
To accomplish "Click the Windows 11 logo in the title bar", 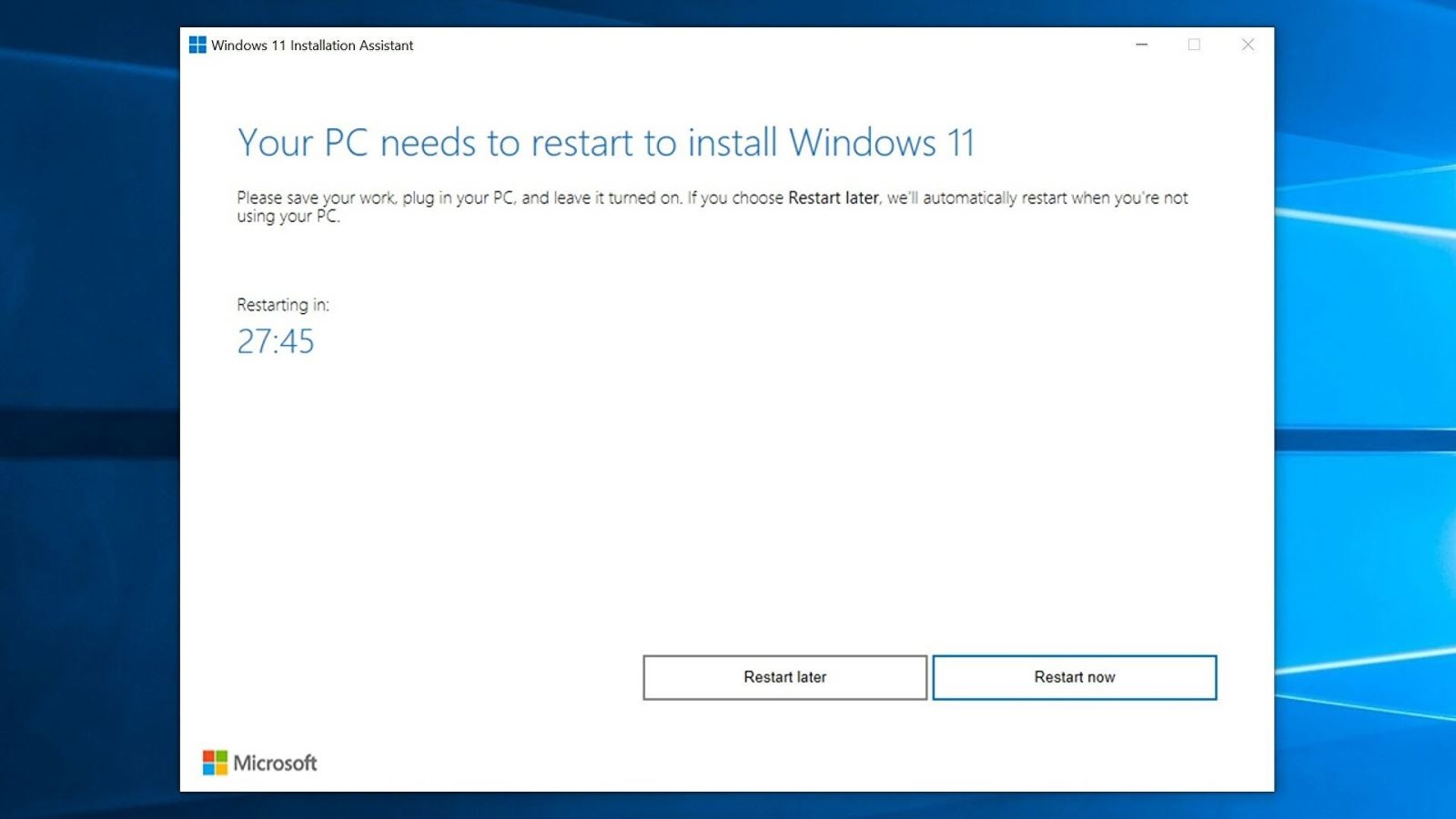I will tap(196, 44).
